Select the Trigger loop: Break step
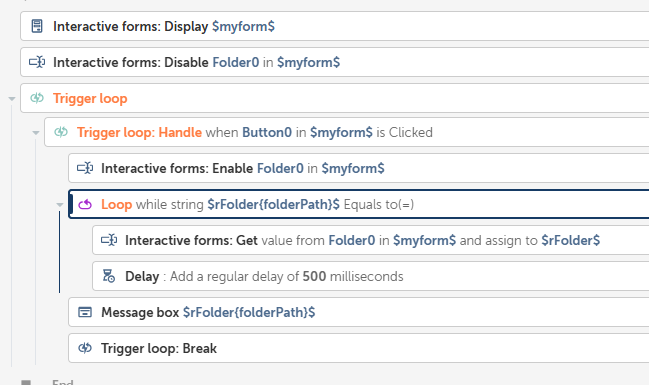Viewport: 649px width, 385px height. 358,348
